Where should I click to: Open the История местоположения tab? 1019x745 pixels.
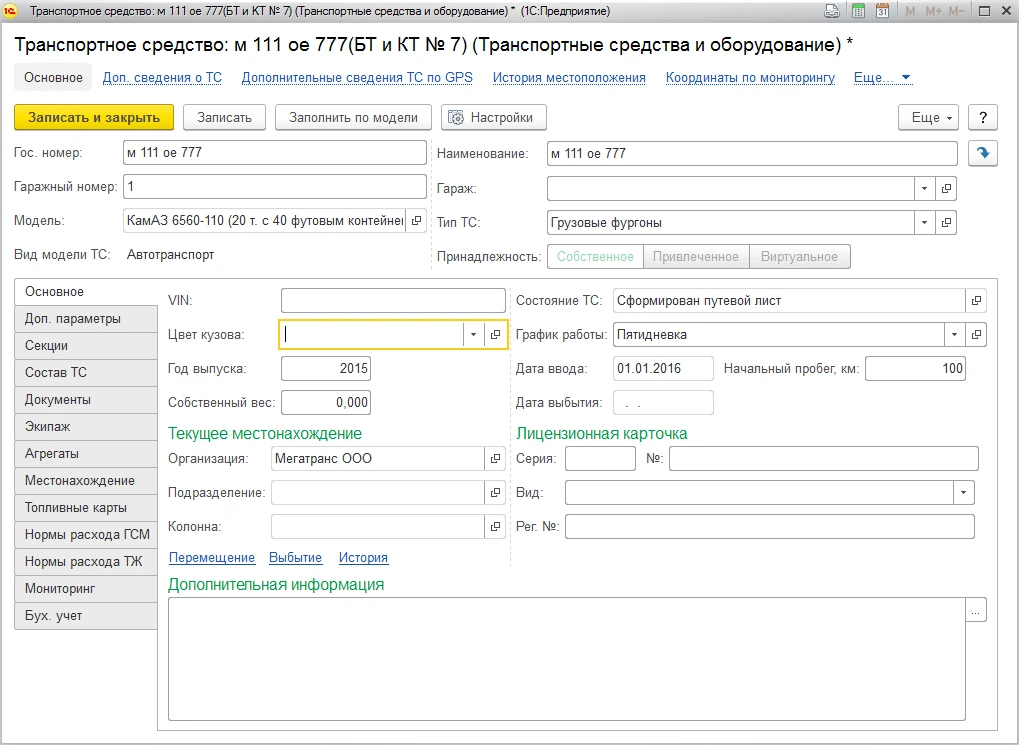569,78
